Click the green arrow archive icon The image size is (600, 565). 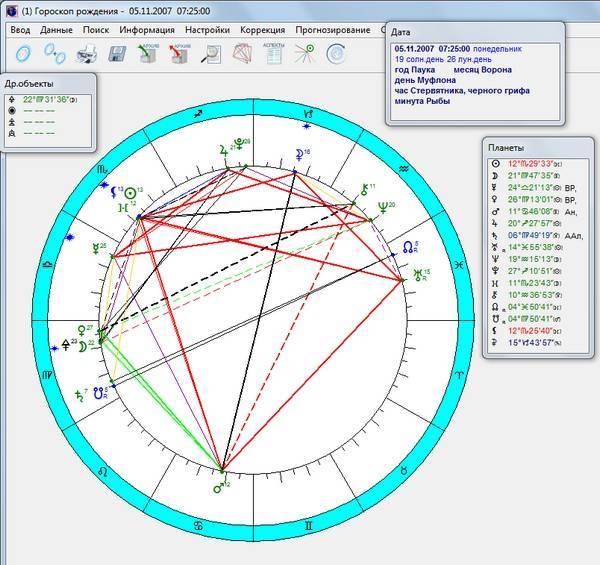(x=147, y=52)
